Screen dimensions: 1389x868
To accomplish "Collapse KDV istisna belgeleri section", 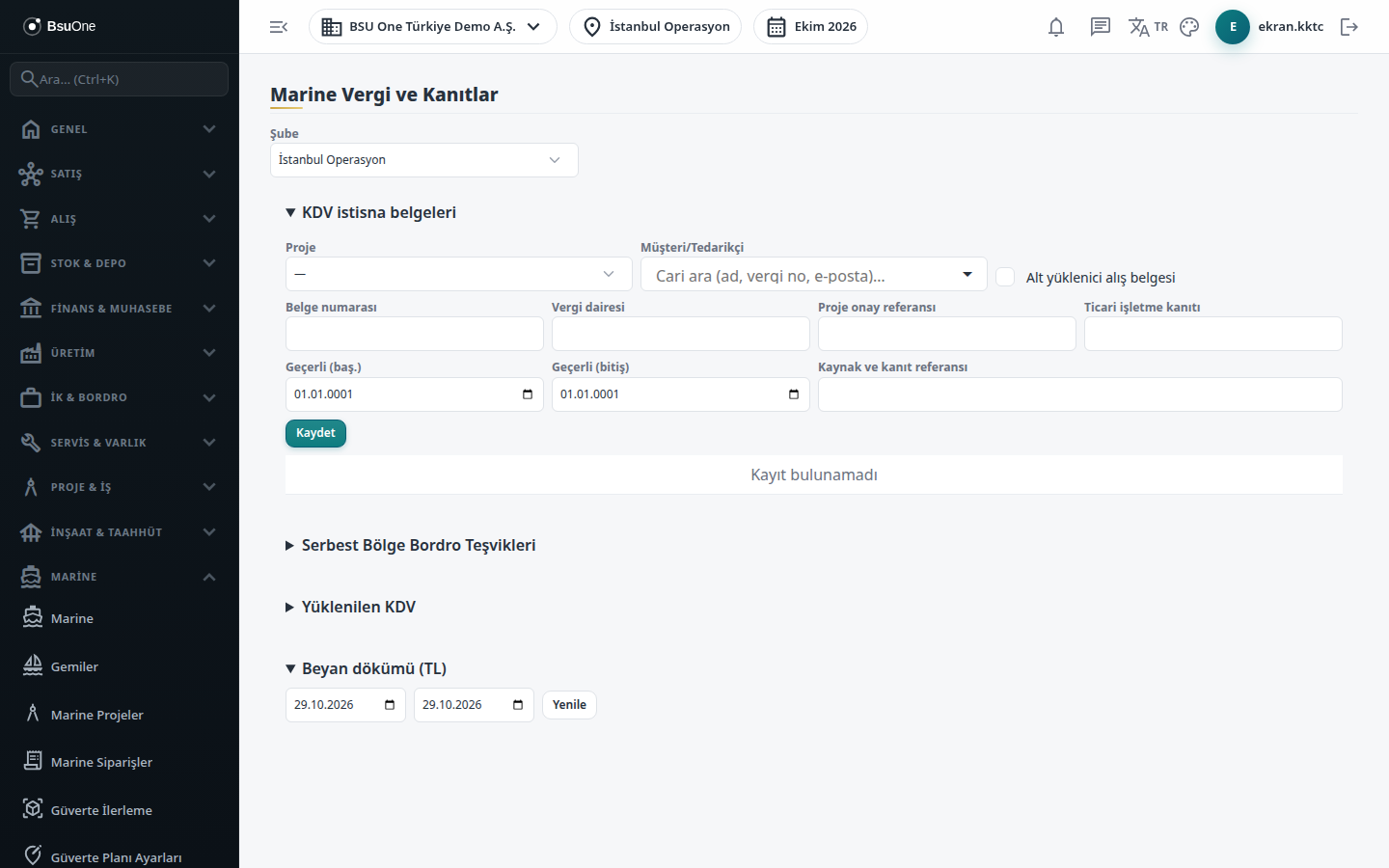I will tap(370, 212).
